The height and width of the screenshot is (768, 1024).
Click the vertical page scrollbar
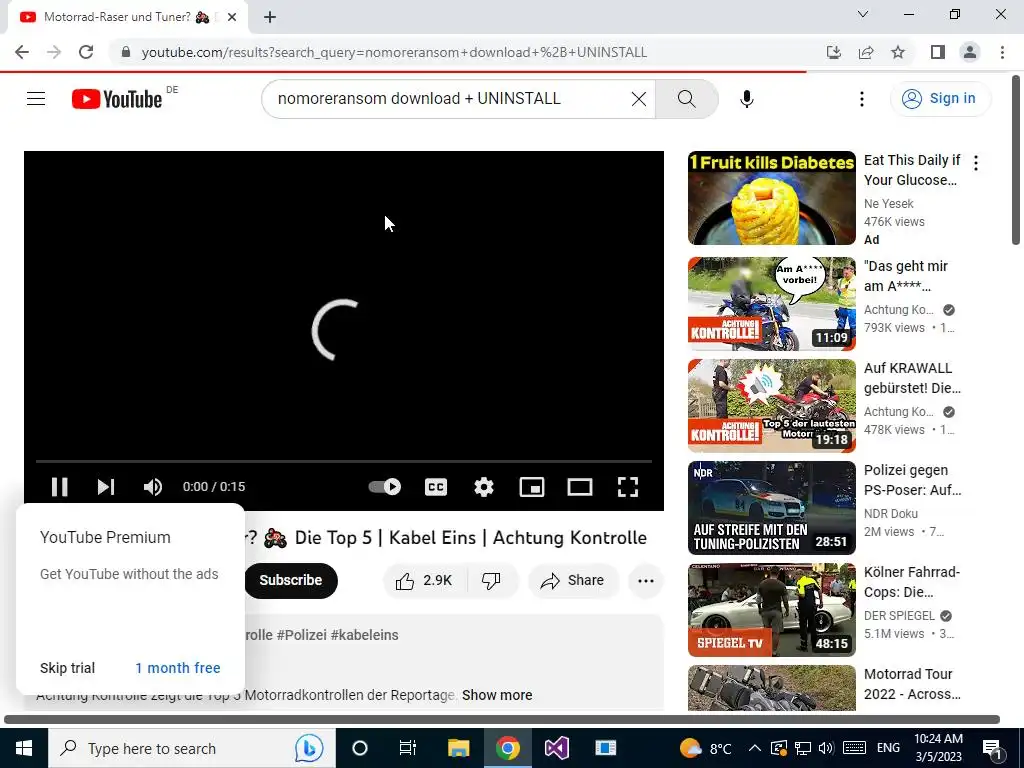click(x=1016, y=160)
